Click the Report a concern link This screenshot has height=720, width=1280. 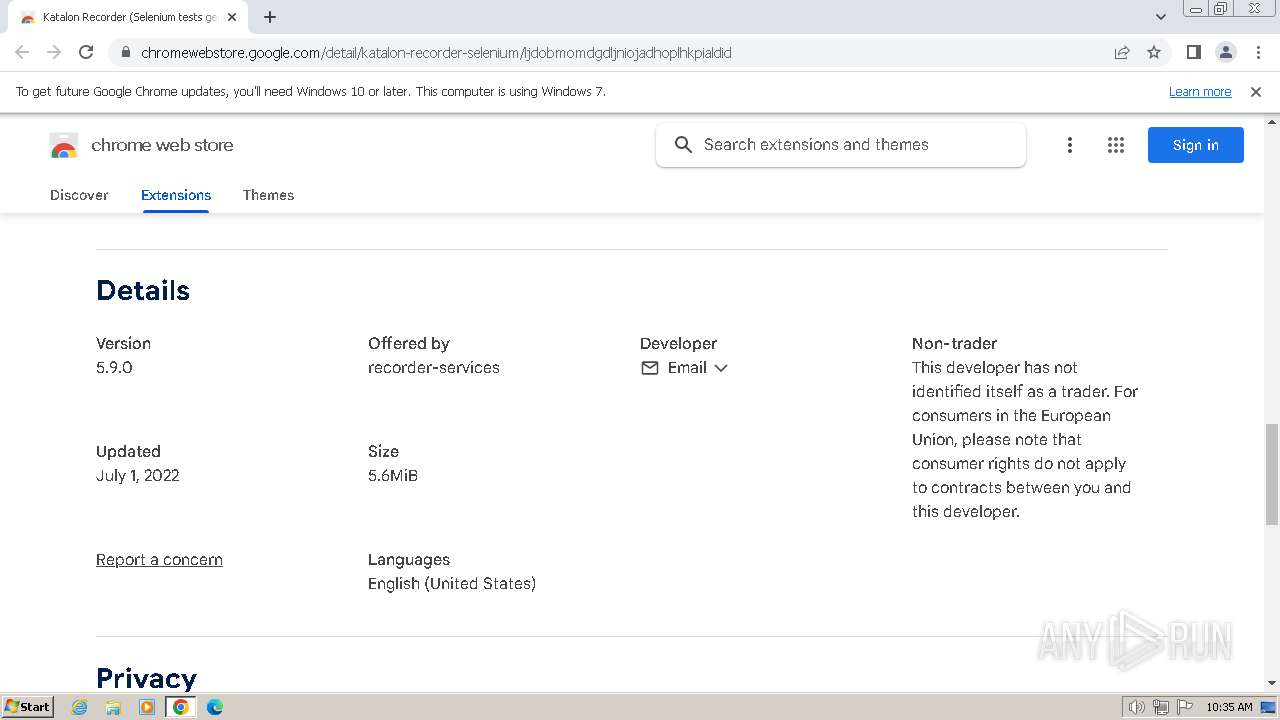(159, 560)
